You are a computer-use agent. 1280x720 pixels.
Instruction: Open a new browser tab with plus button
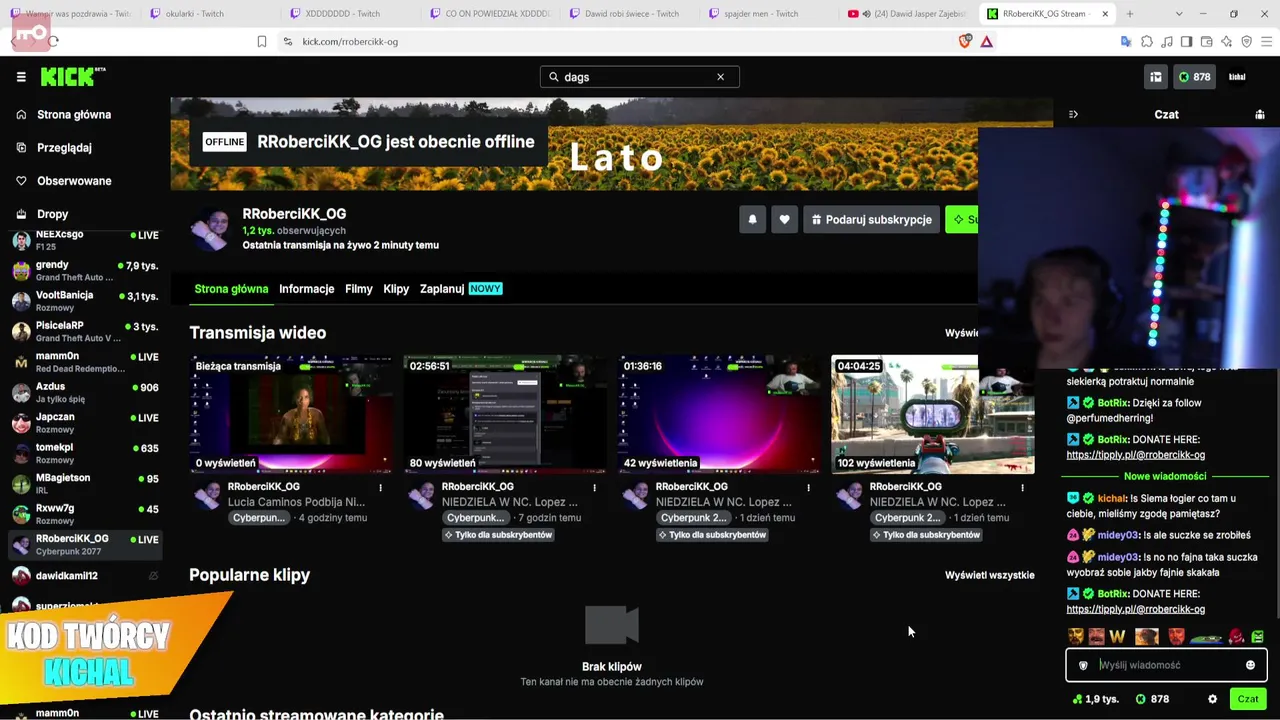tap(1130, 14)
